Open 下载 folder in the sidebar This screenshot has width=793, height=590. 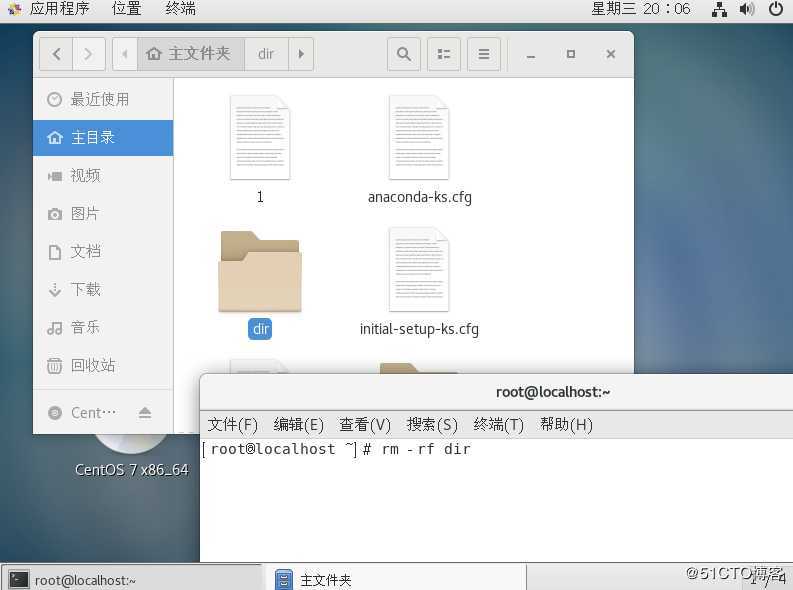click(103, 289)
